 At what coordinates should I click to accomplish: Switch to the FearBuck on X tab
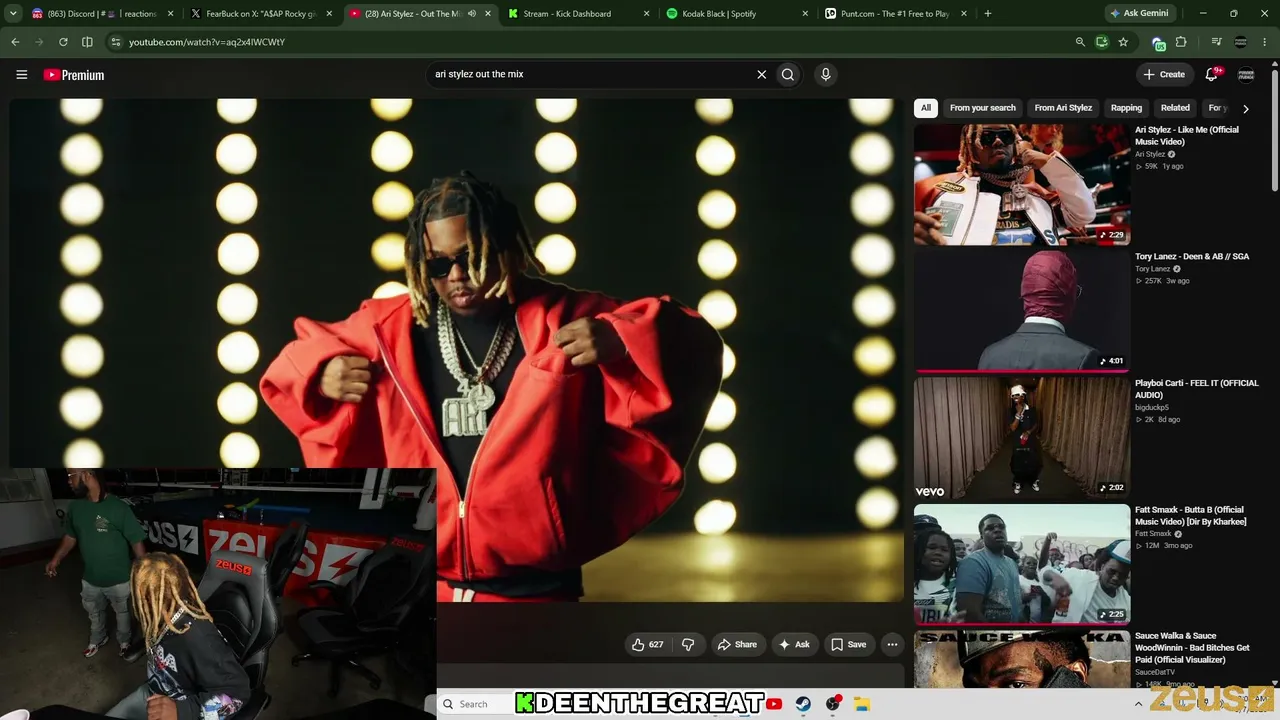(261, 14)
